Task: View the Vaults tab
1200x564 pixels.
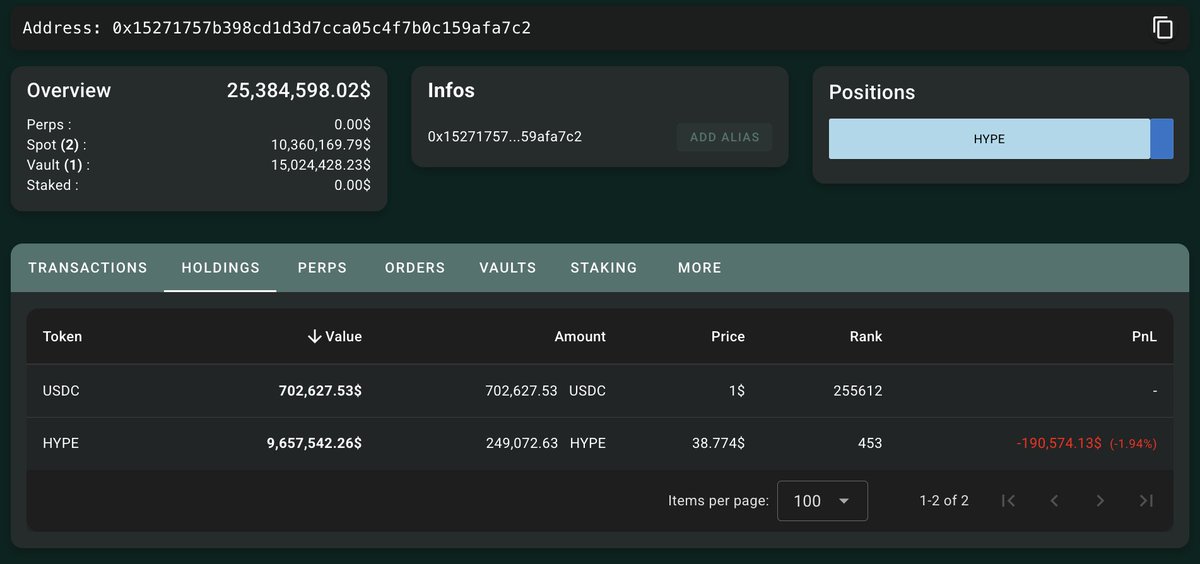Action: 508,268
